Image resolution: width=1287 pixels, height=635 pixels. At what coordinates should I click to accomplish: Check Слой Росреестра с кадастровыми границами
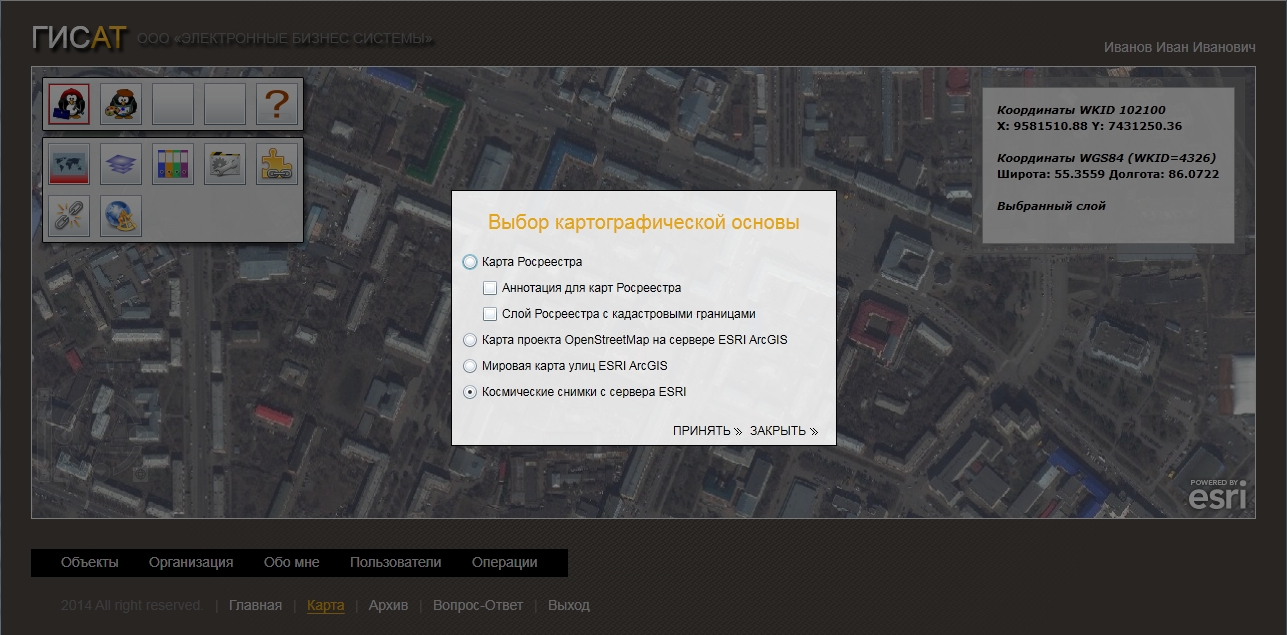pos(490,314)
